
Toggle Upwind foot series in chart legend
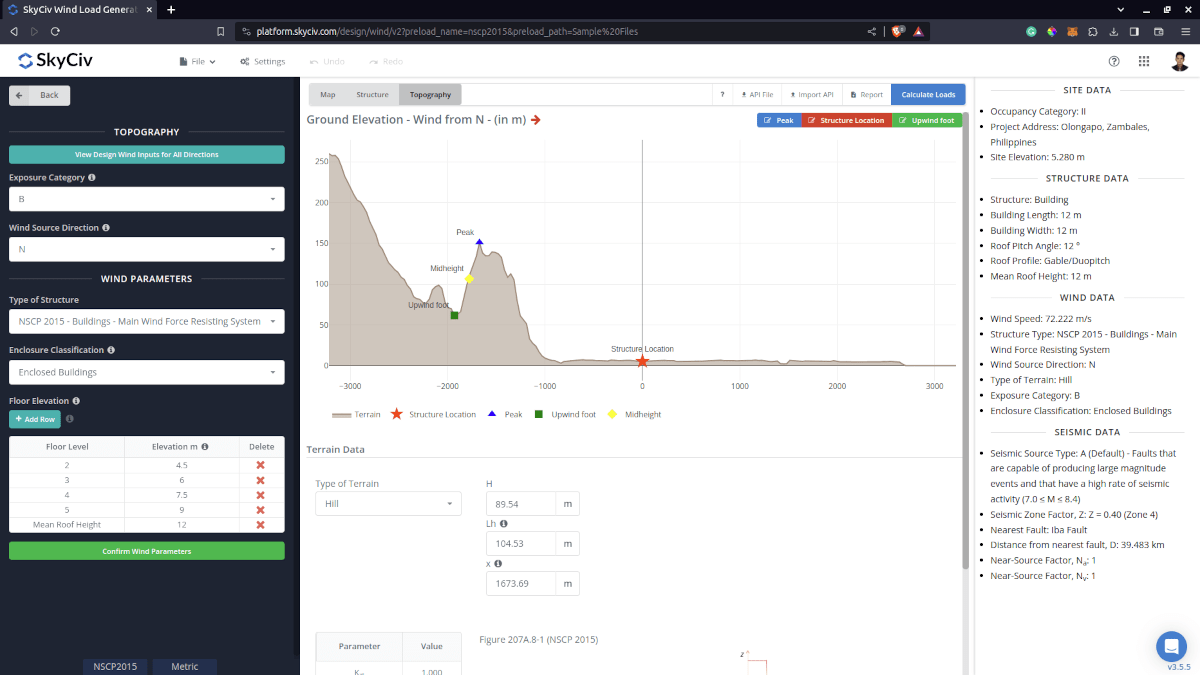[568, 414]
